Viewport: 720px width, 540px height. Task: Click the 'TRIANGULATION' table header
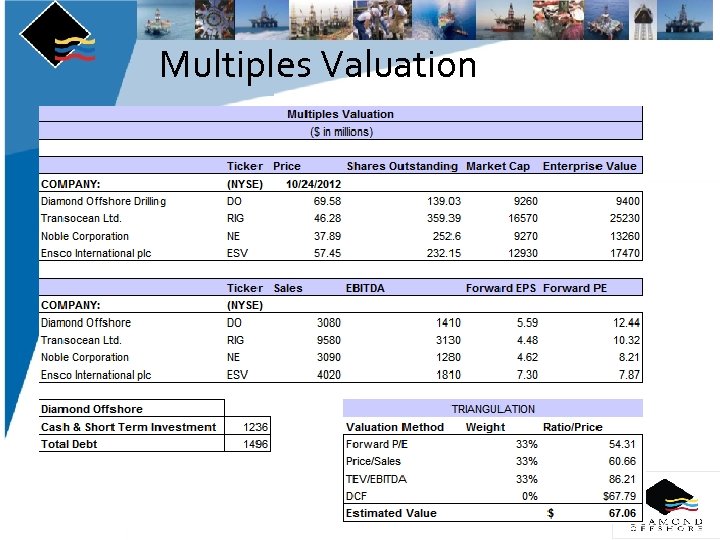pos(493,409)
